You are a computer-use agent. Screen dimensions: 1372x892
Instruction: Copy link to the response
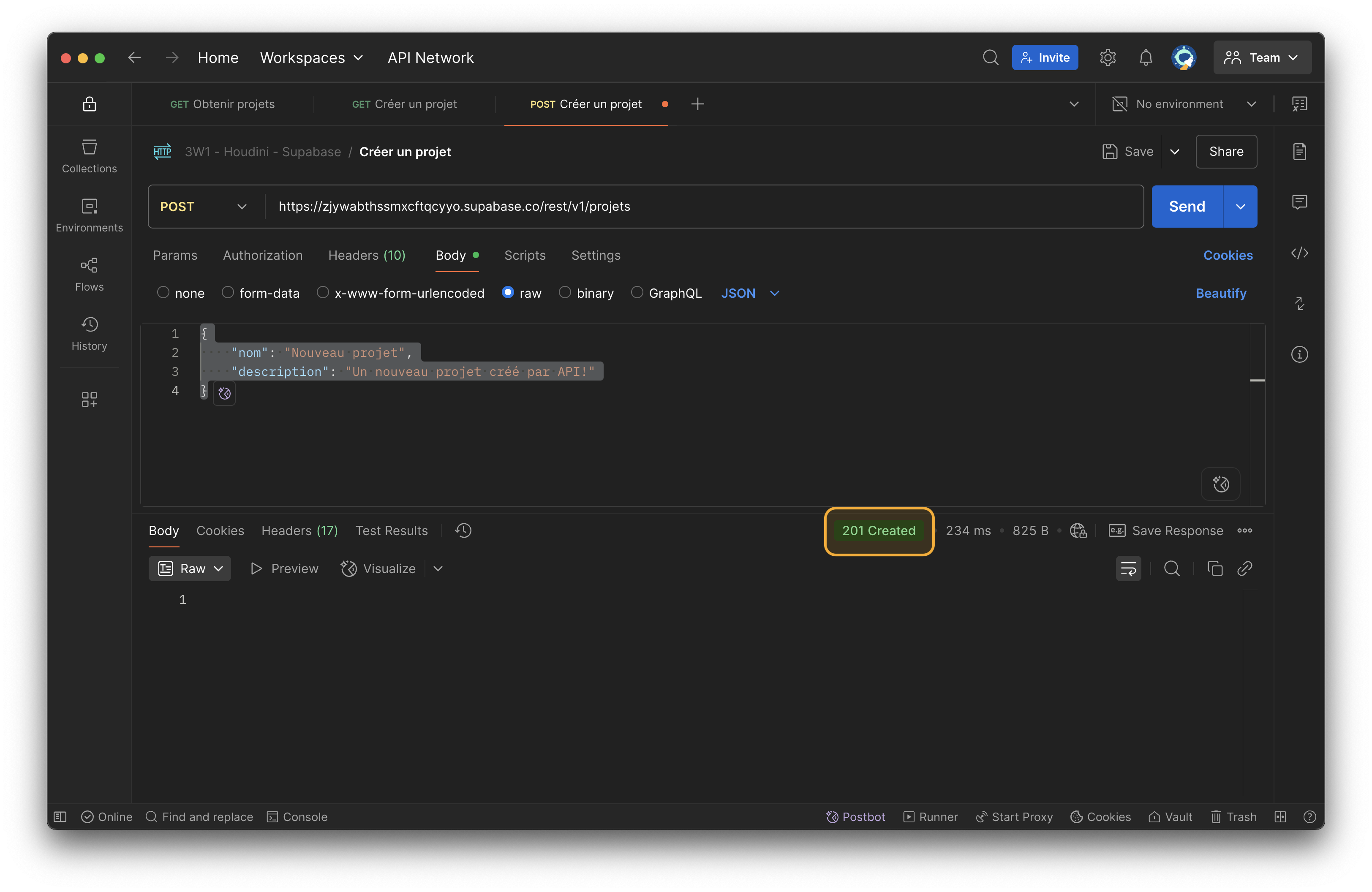(1244, 569)
